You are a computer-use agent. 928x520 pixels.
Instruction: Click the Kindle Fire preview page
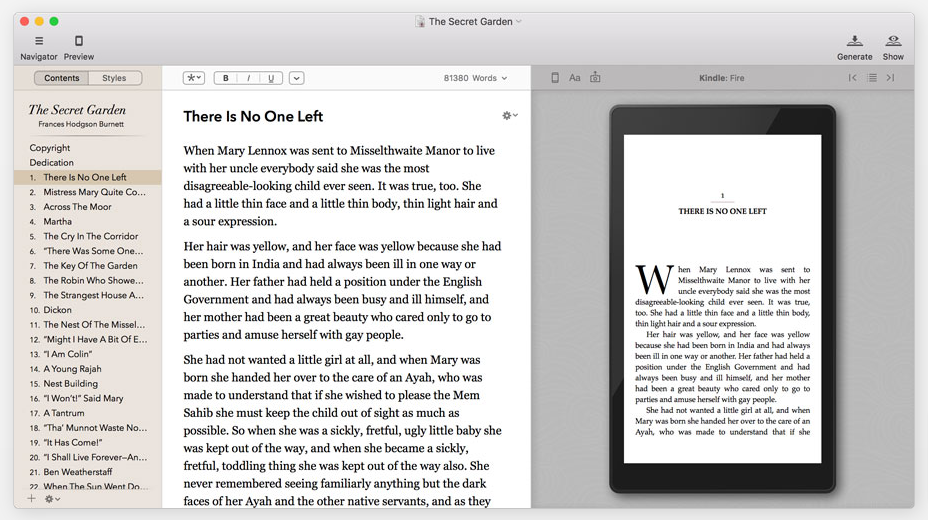[x=722, y=299]
